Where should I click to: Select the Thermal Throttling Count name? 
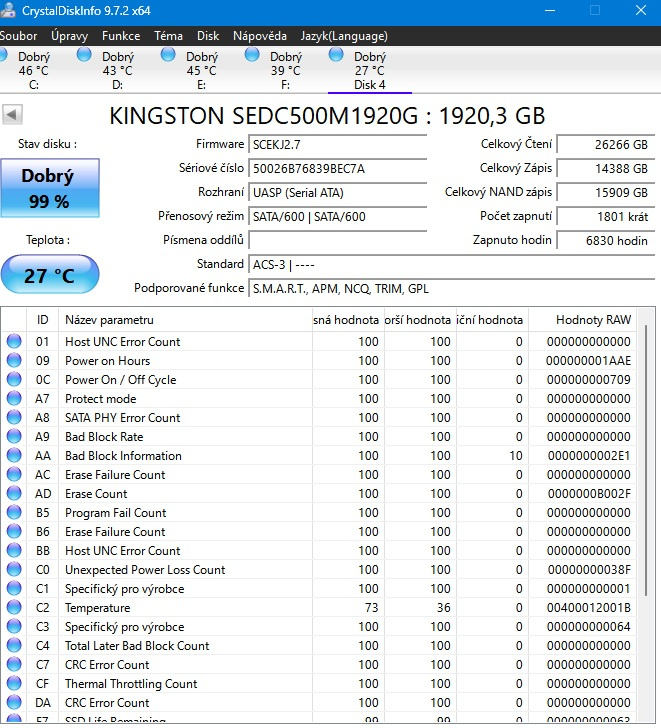131,684
